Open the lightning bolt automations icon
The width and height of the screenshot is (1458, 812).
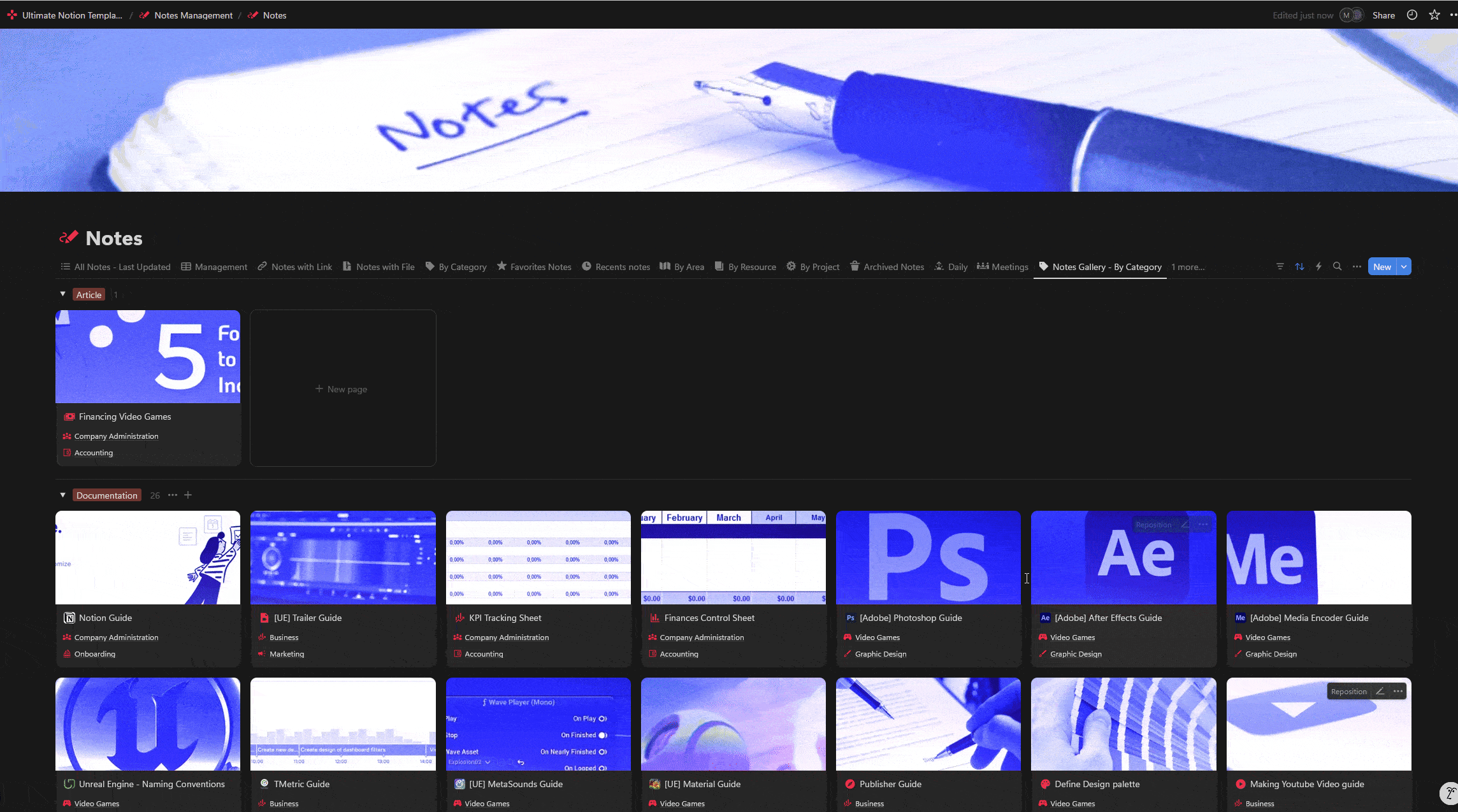click(1318, 266)
